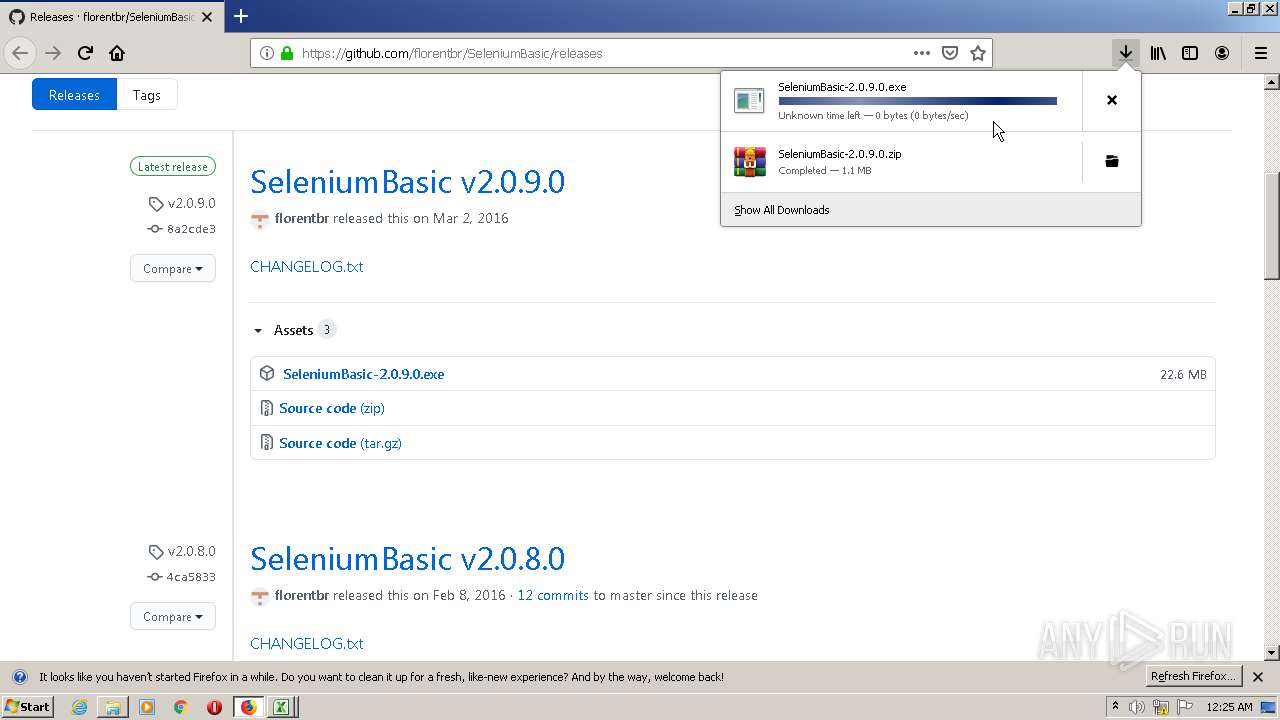Open the SeleniumBasic-2.0.9.0.zip completed download
The image size is (1280, 720).
[901, 161]
